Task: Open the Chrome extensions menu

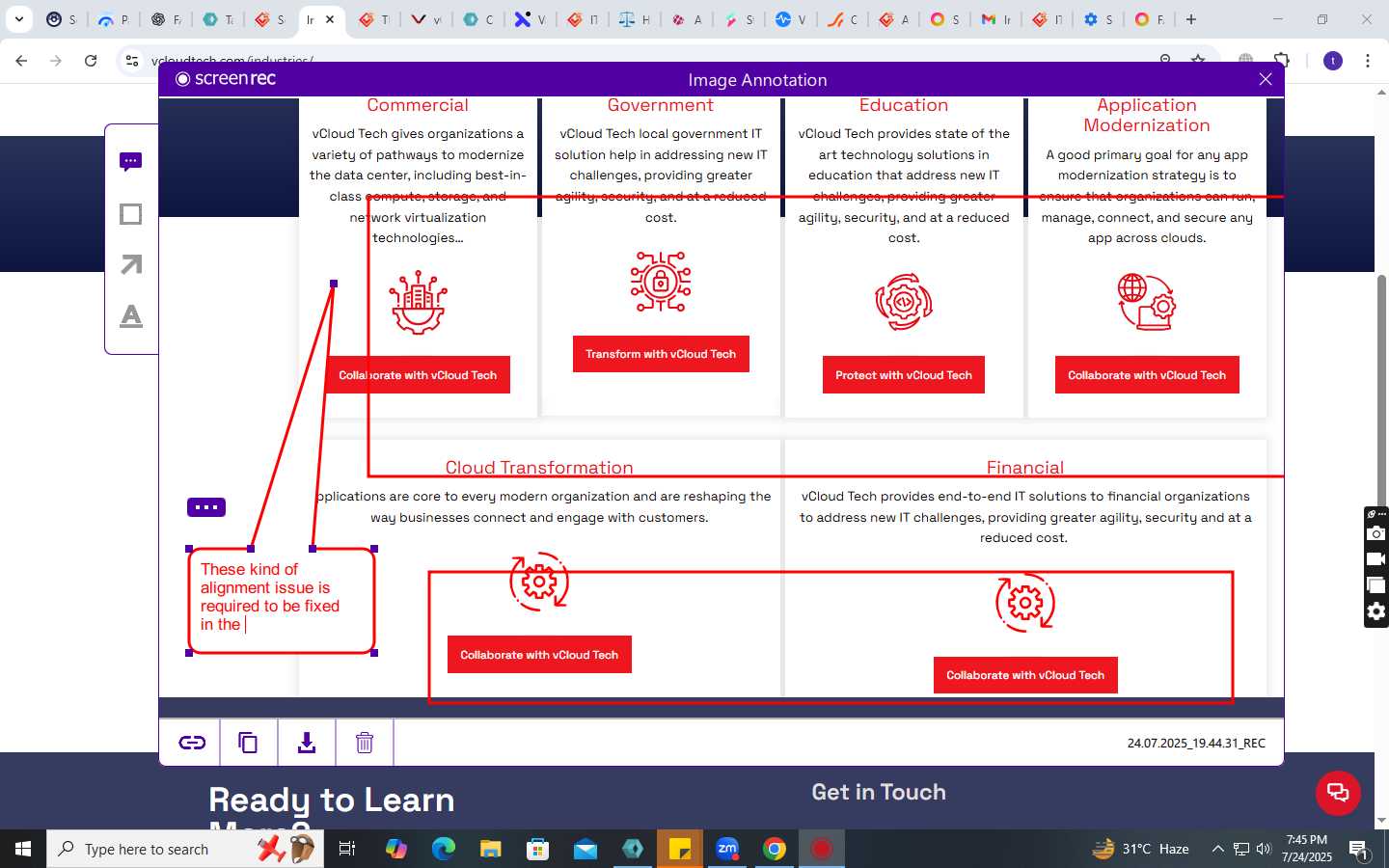Action: [1282, 60]
